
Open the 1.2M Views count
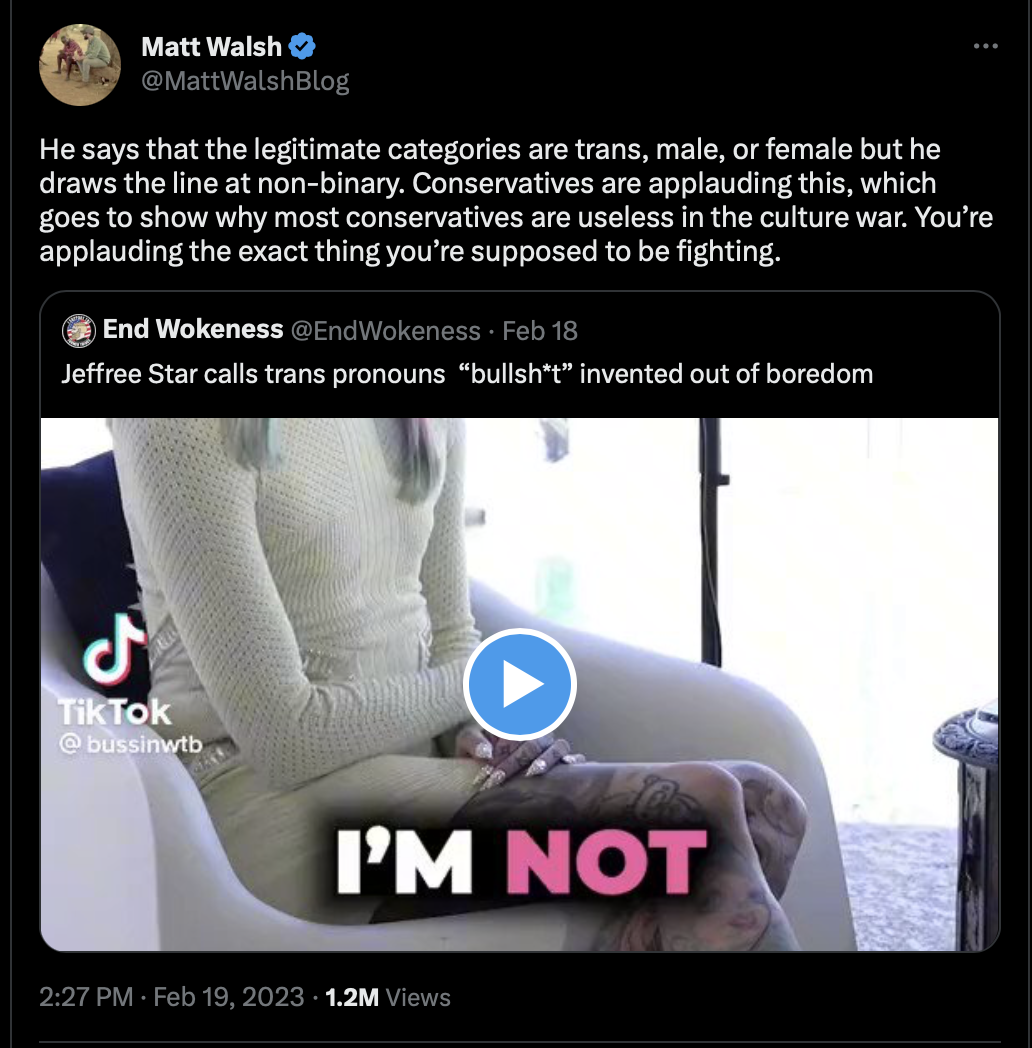click(x=388, y=997)
